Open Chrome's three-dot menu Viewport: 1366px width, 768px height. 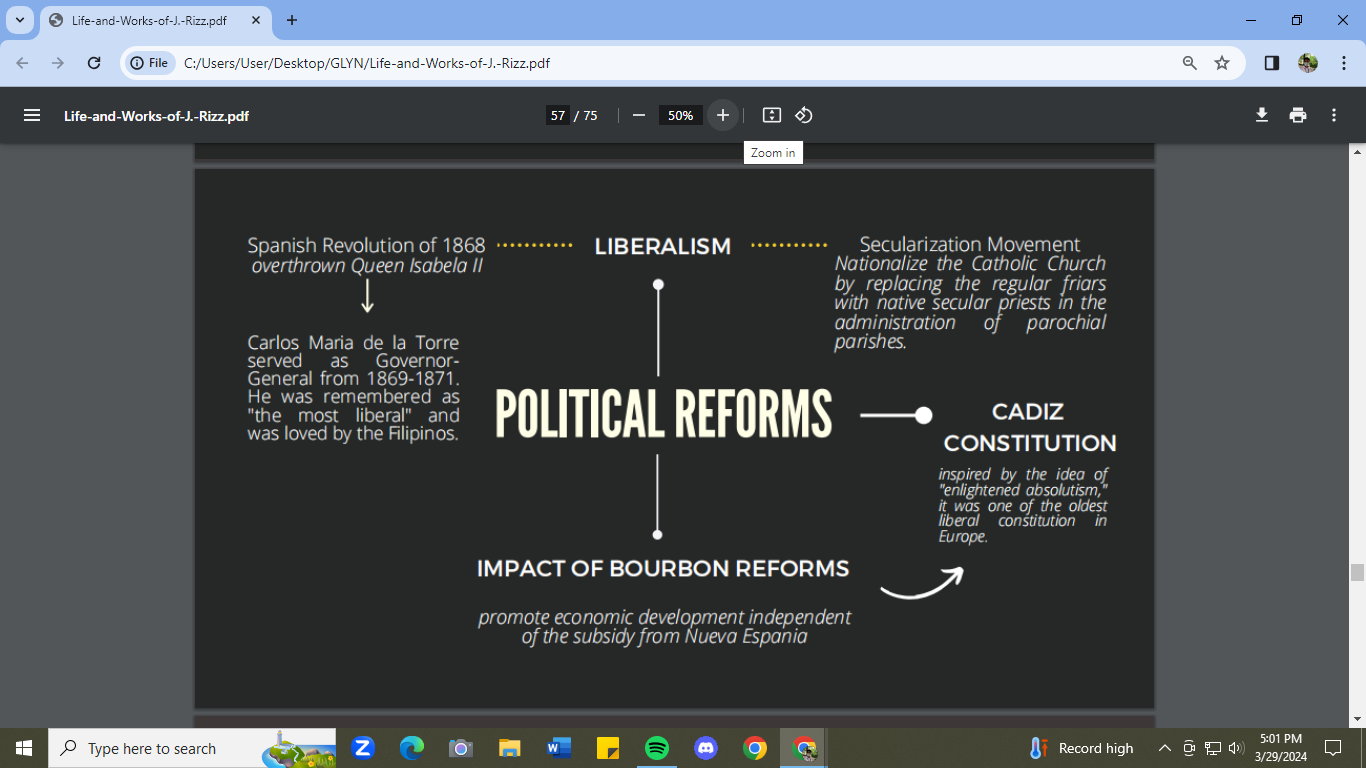coord(1342,63)
